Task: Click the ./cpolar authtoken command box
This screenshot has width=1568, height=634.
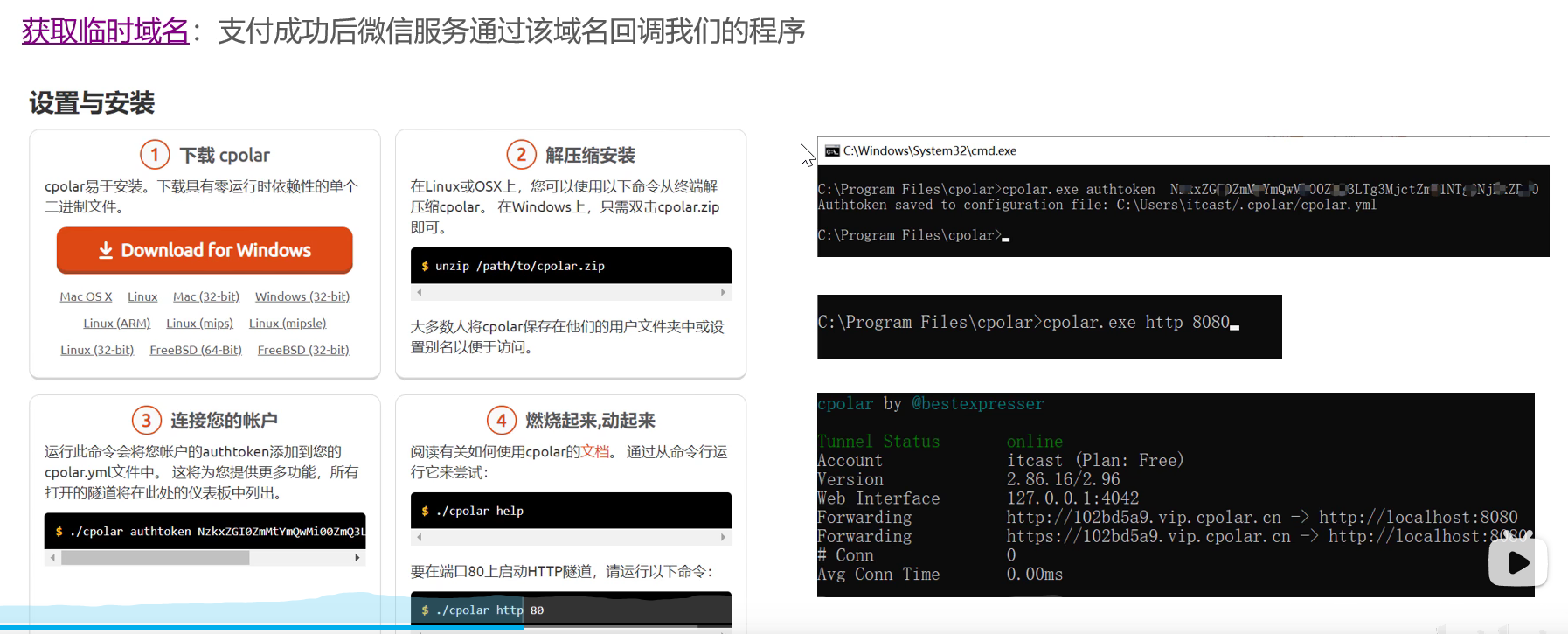Action: 205,531
